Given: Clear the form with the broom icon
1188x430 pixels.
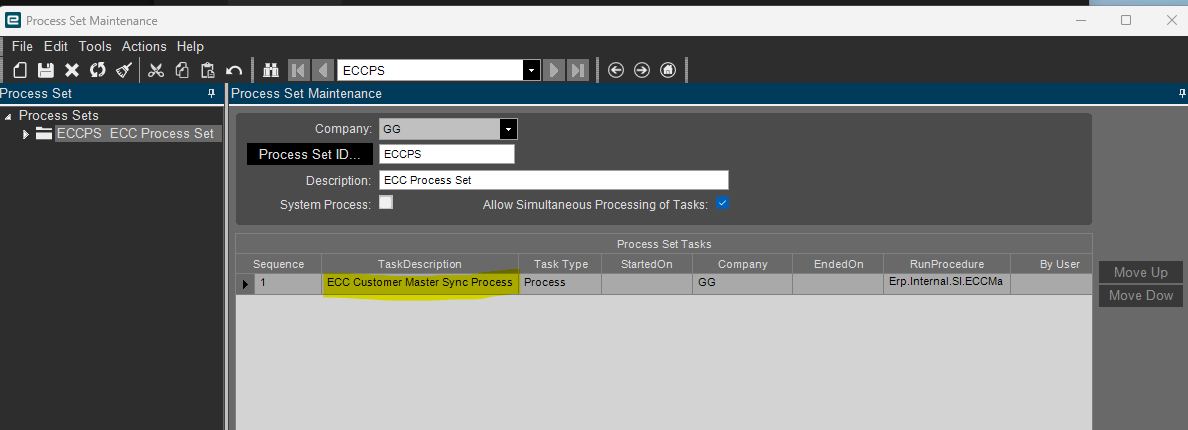Looking at the screenshot, I should tap(123, 70).
